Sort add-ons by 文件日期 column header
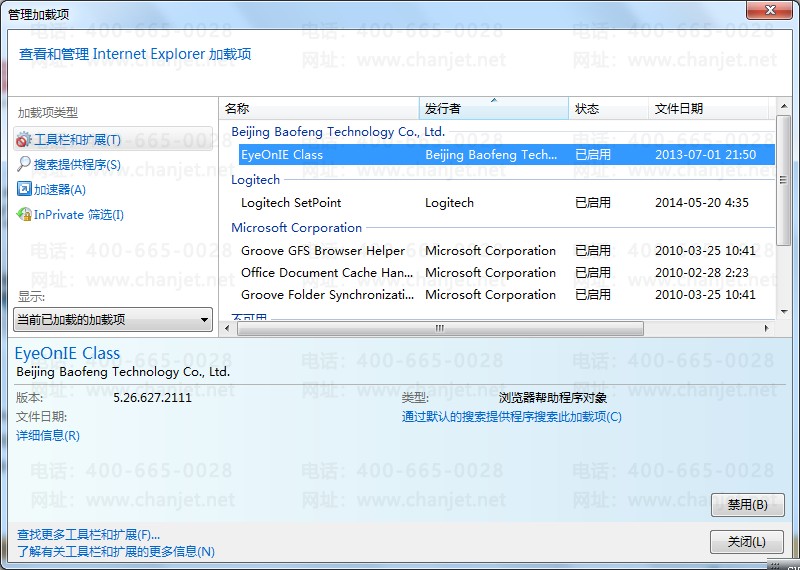 (708, 108)
